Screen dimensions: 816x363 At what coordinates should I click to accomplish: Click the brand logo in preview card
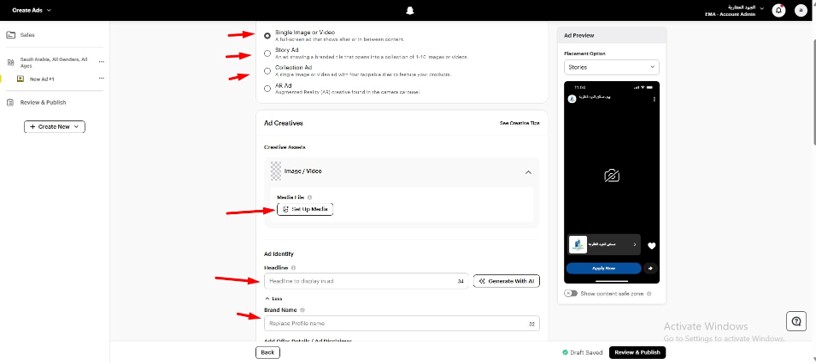578,244
